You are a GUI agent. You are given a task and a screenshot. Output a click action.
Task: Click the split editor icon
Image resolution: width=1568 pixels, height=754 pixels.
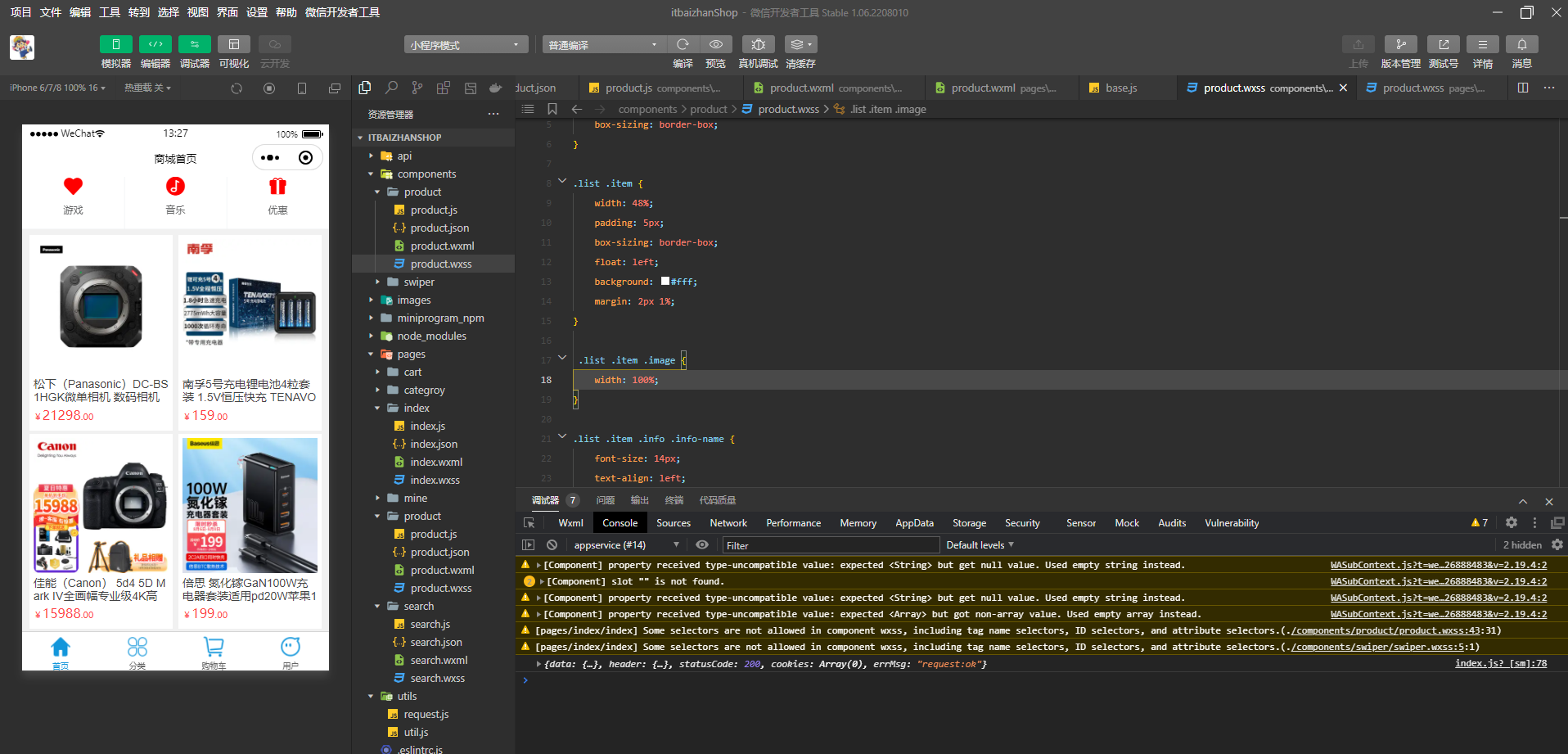[x=1523, y=88]
